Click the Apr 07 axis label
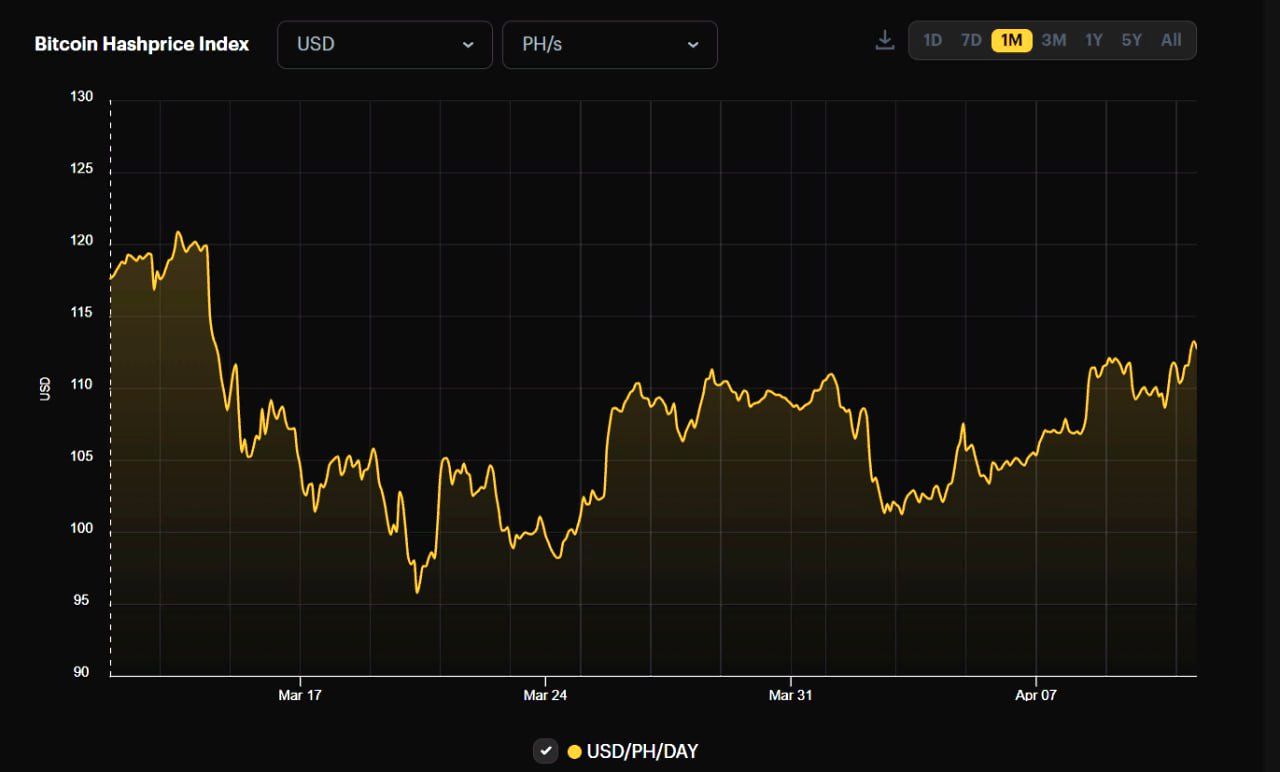 1035,695
